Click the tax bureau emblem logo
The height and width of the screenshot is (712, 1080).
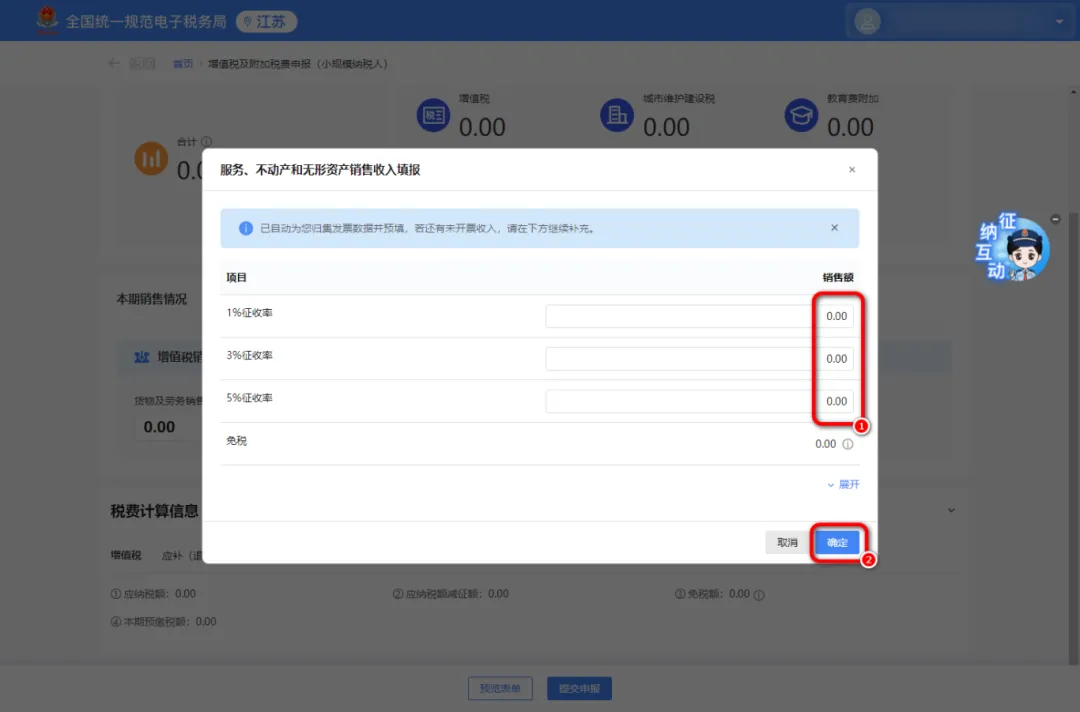pos(47,21)
